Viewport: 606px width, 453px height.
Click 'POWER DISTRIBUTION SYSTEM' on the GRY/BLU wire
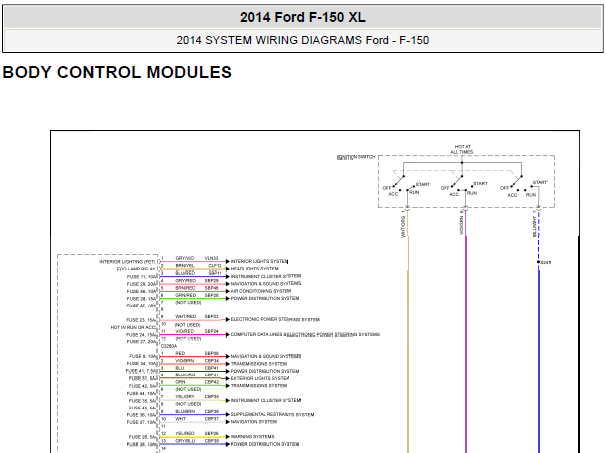265,444
